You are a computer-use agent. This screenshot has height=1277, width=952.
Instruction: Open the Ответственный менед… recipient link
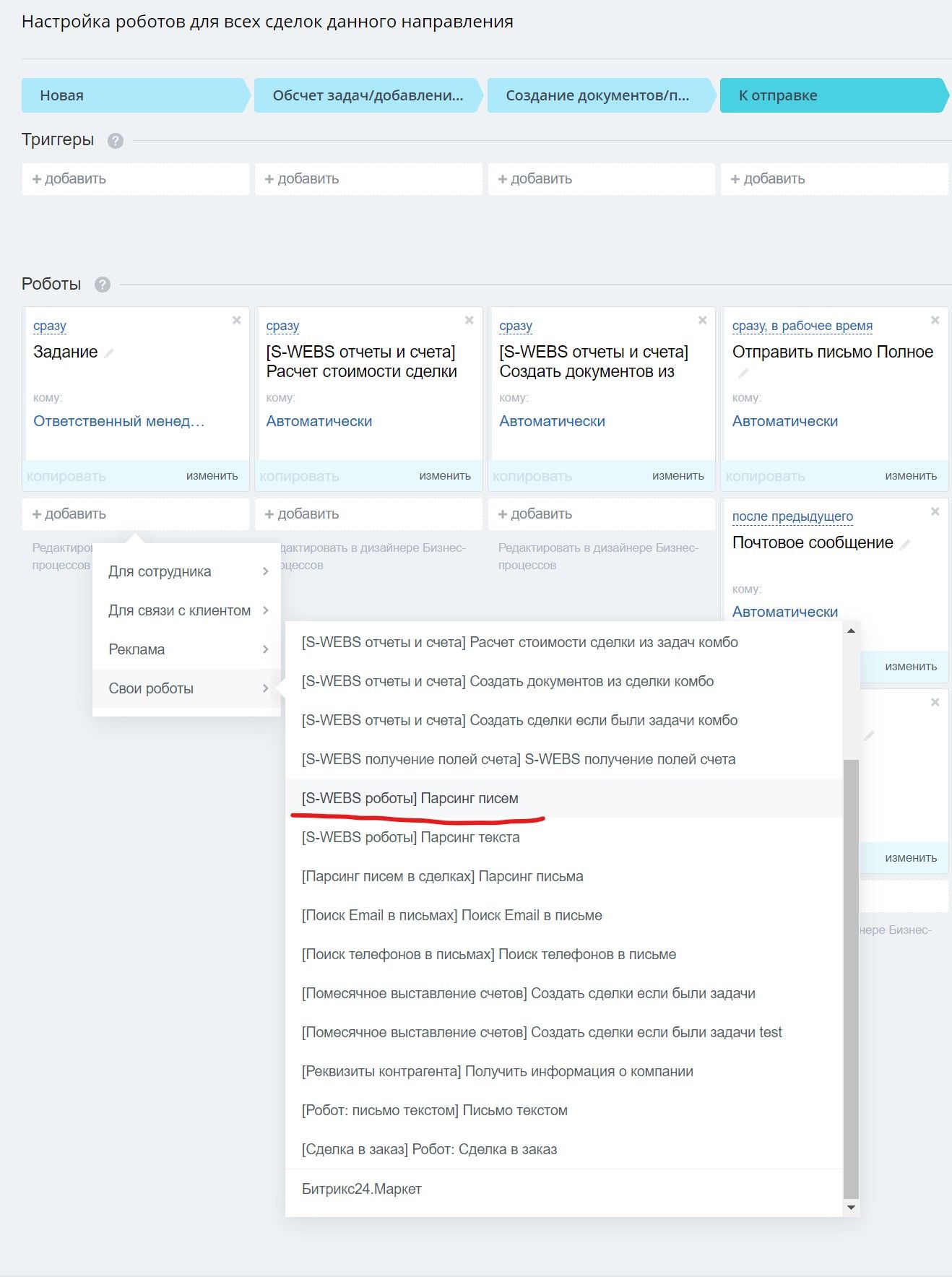[x=119, y=421]
